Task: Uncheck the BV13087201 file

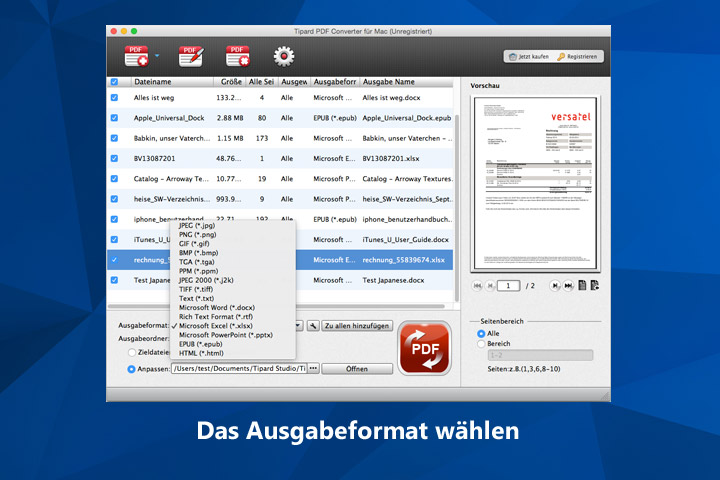Action: coord(114,158)
